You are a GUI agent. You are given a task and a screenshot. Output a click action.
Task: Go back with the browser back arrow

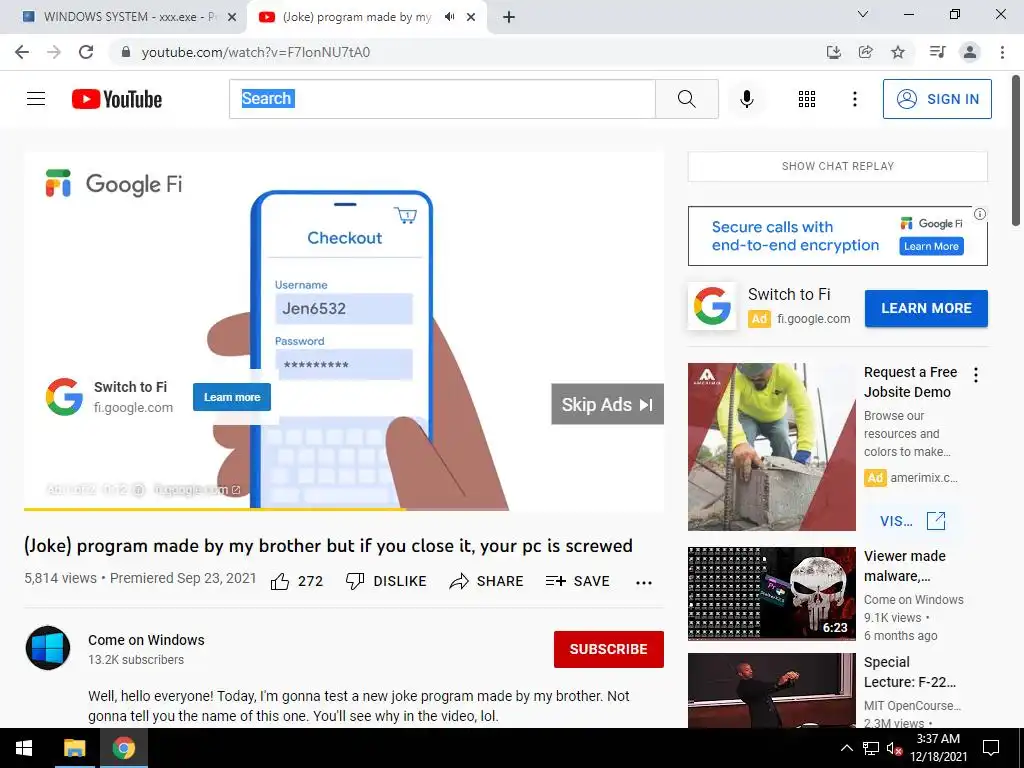coord(22,52)
